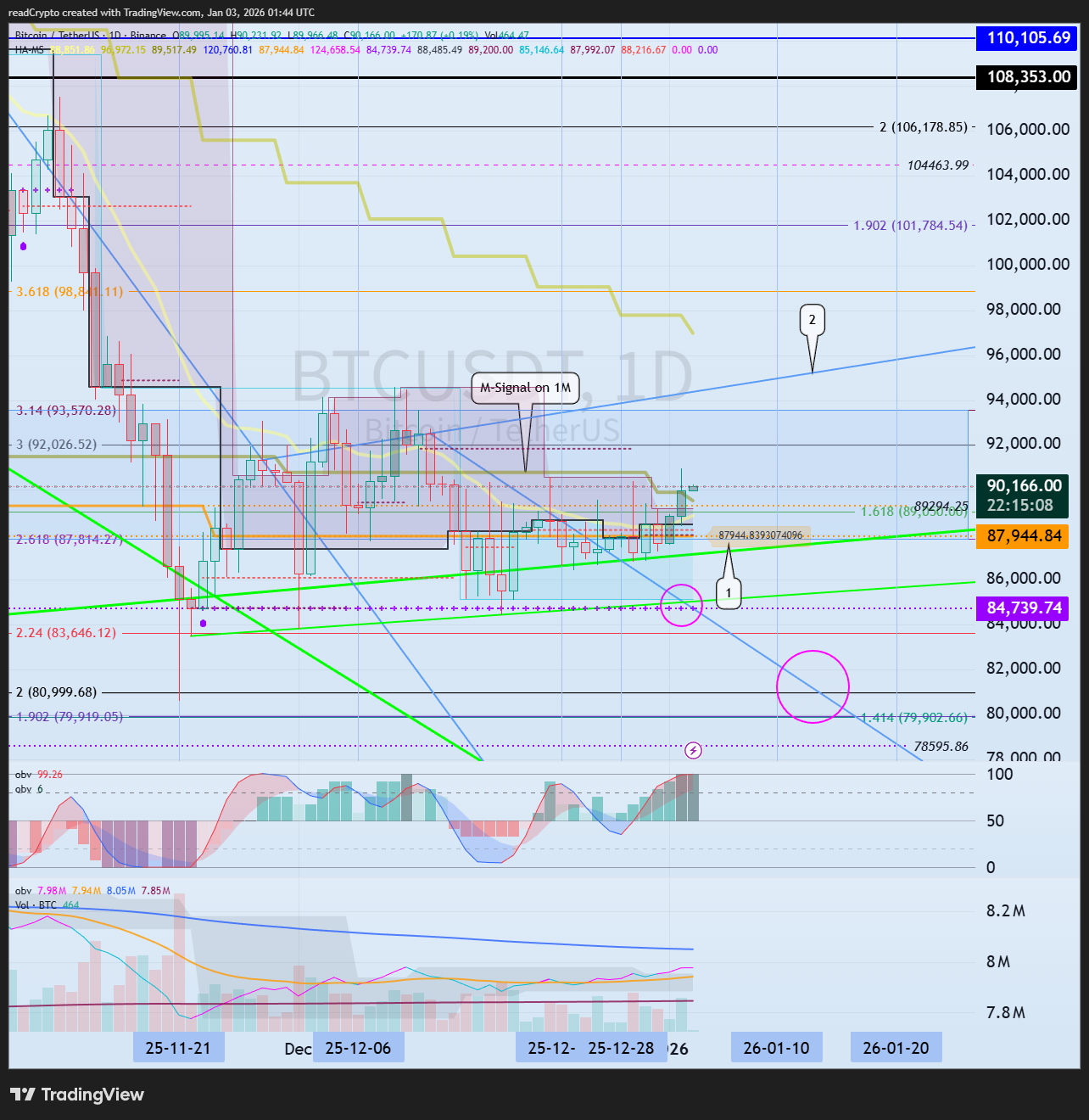Screen dimensions: 1089x1120
Task: Click callout balloon numbered 1
Action: click(729, 593)
